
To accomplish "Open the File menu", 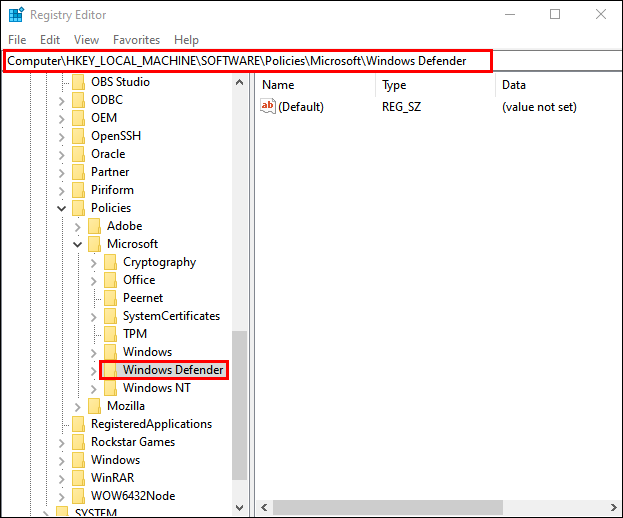I will coord(17,40).
